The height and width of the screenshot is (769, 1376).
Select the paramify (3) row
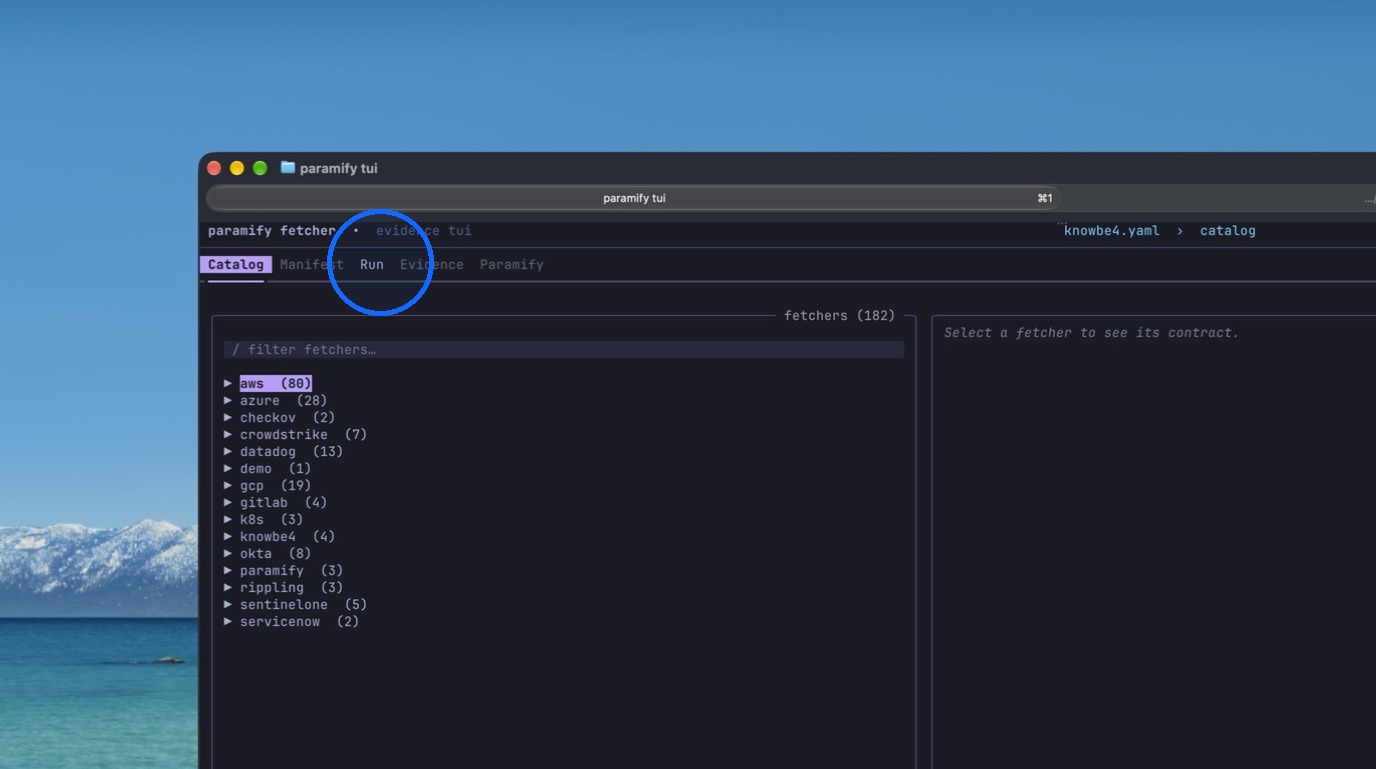[291, 570]
